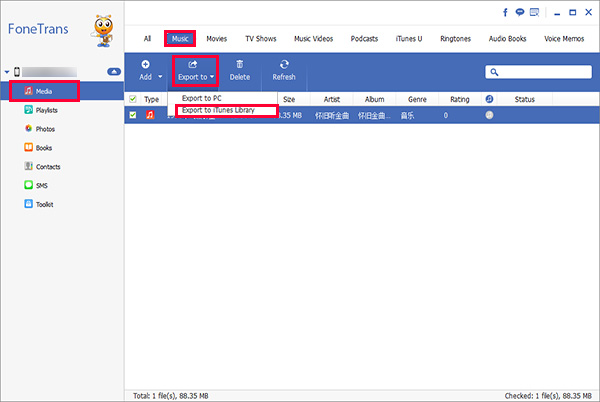Click the Refresh arrows icon
The image size is (600, 402).
284,64
